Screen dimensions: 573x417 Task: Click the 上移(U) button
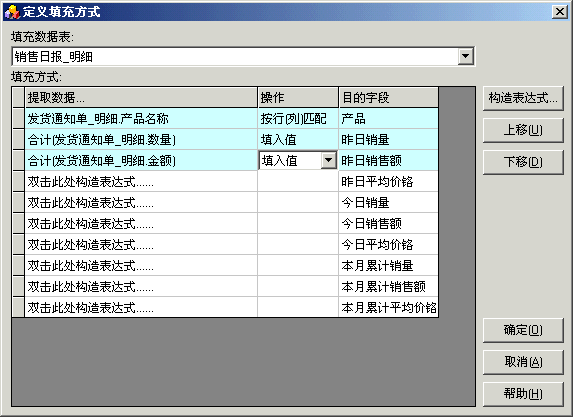point(523,130)
